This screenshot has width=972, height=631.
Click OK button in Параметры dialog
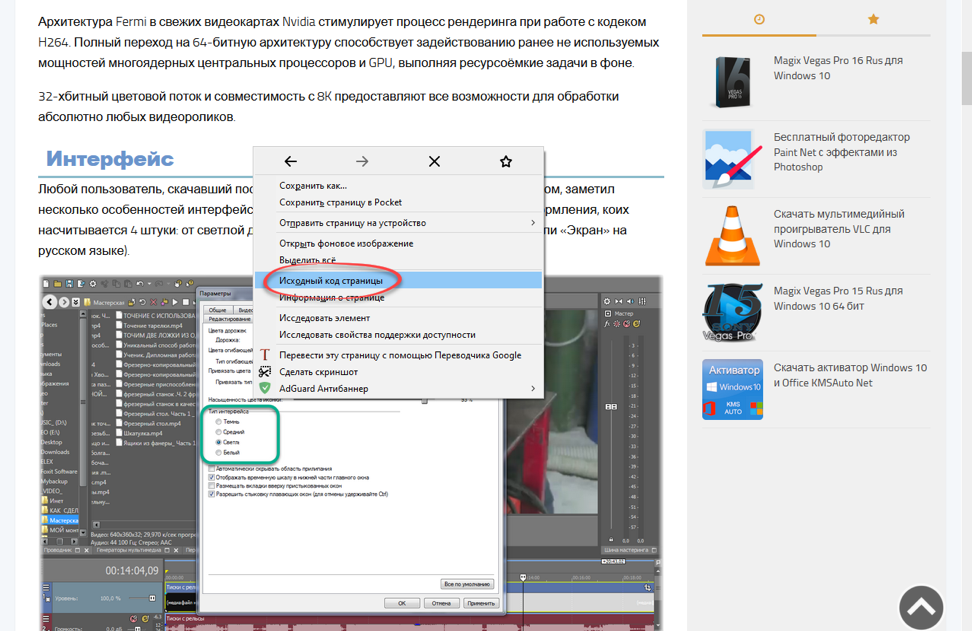402,603
